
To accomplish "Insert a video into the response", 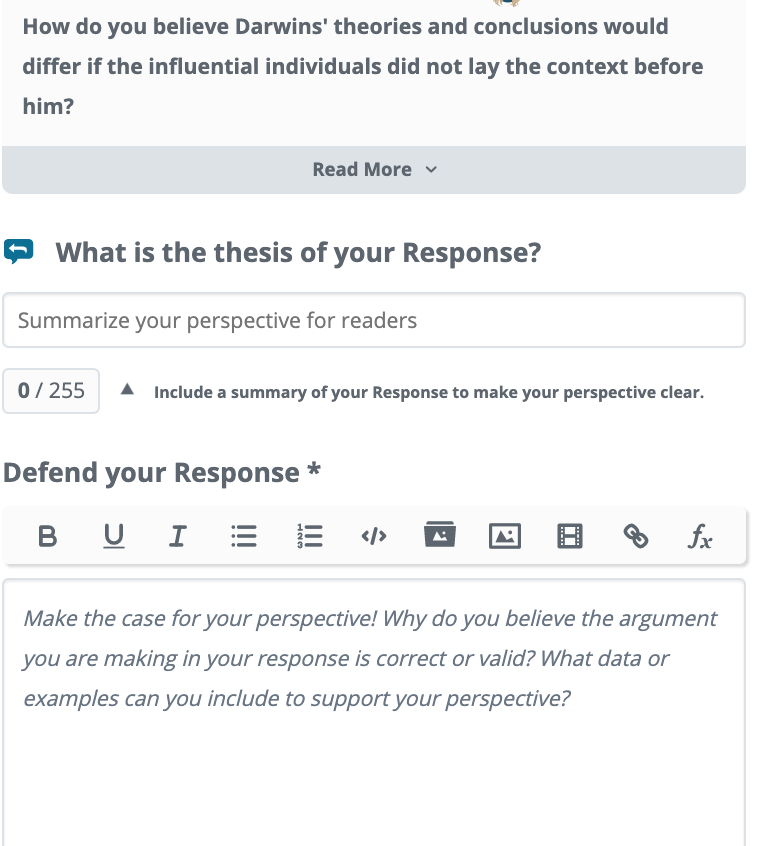I will (x=570, y=536).
